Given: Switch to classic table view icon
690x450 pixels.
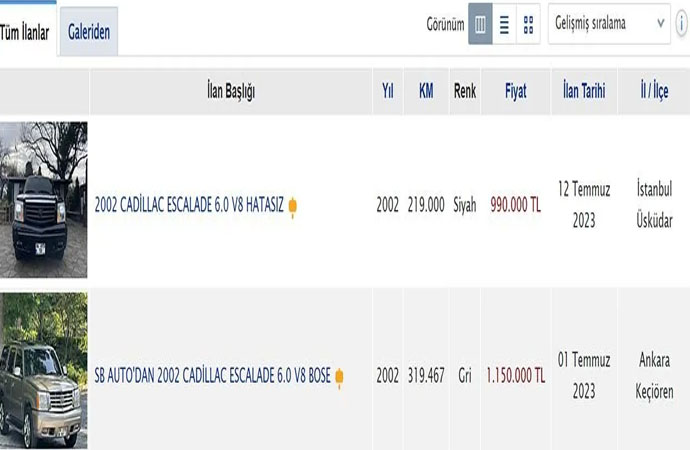Looking at the screenshot, I should (x=480, y=24).
